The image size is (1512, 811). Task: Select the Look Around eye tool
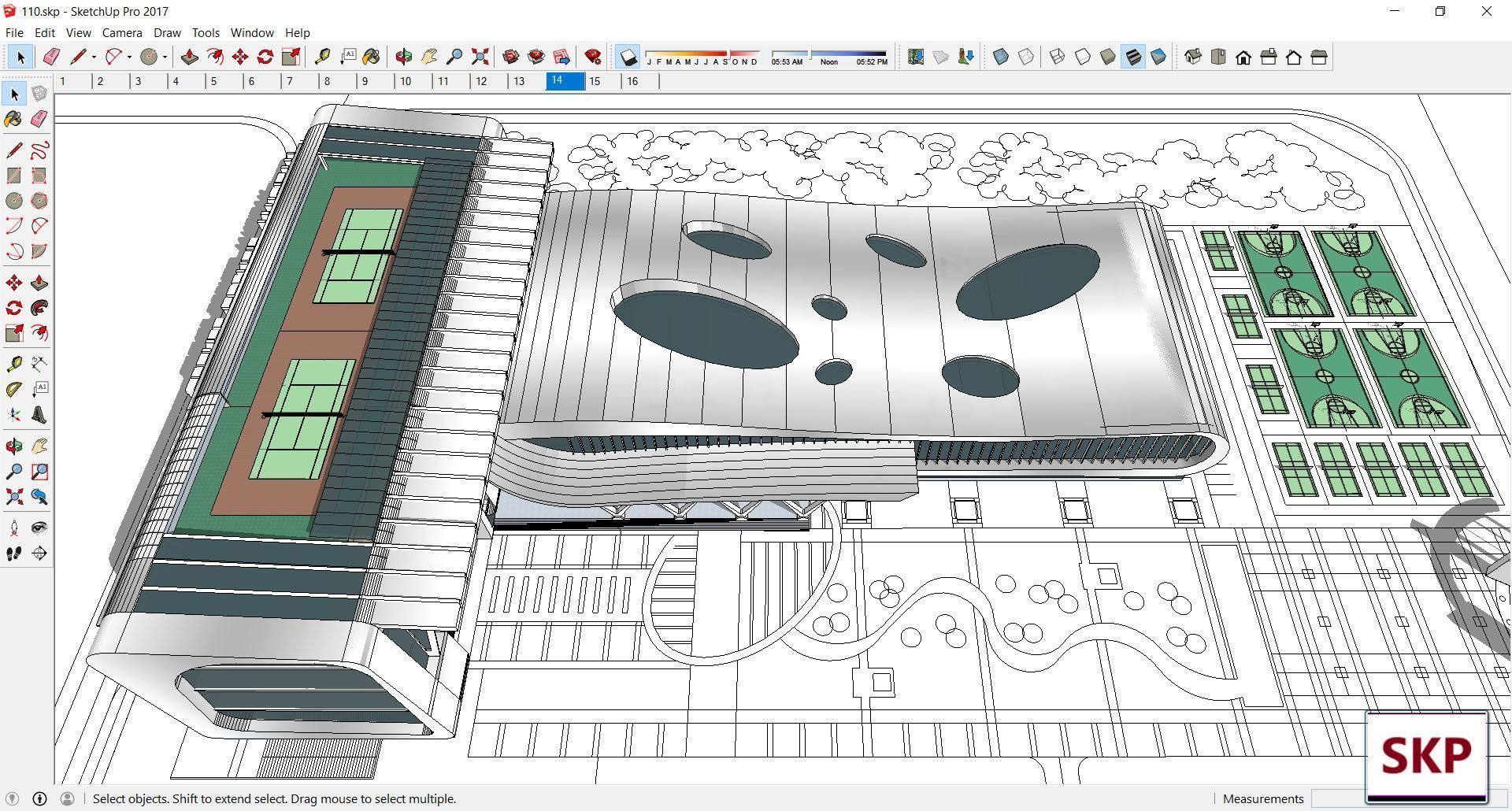click(x=39, y=528)
